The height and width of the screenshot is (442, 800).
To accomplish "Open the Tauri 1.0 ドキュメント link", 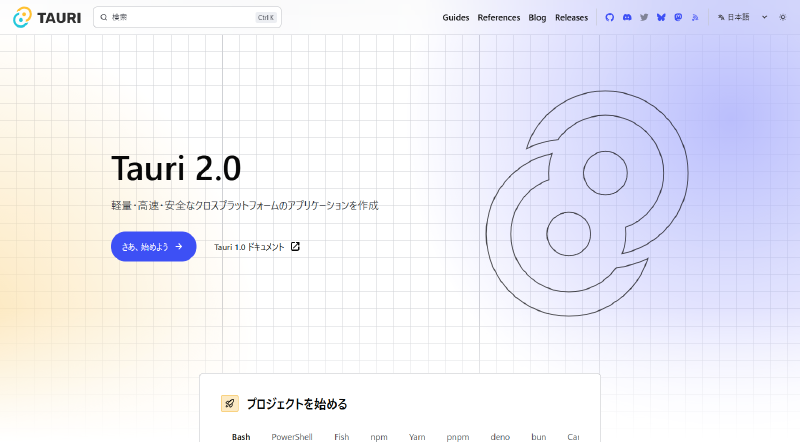I will (x=256, y=247).
